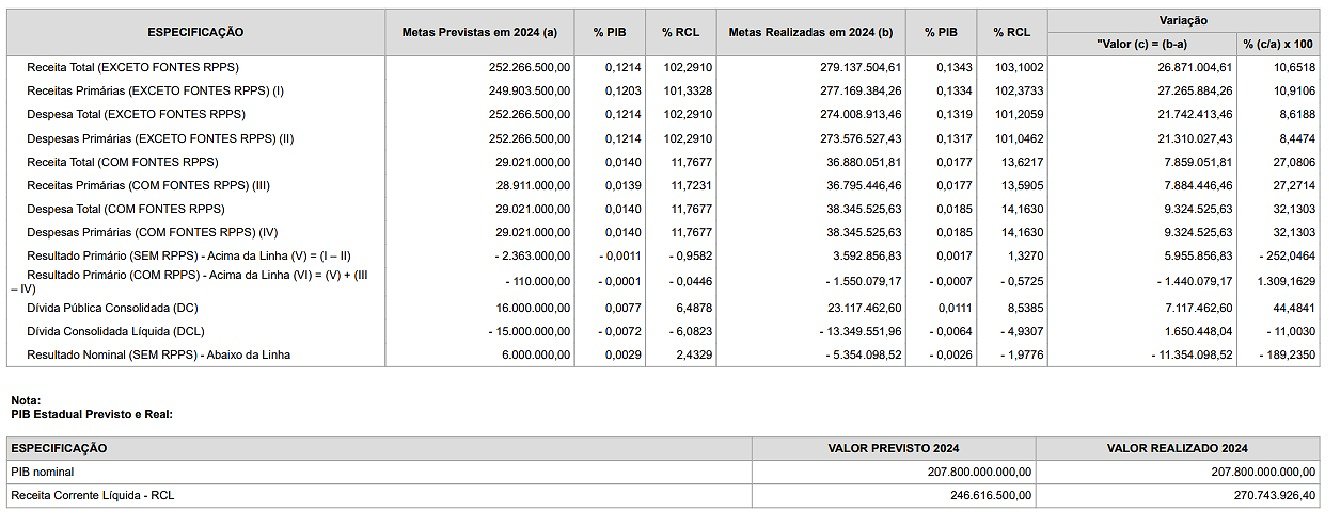Click the 'Variação' header cell
Screen dimensions: 1329x516
pos(1185,20)
